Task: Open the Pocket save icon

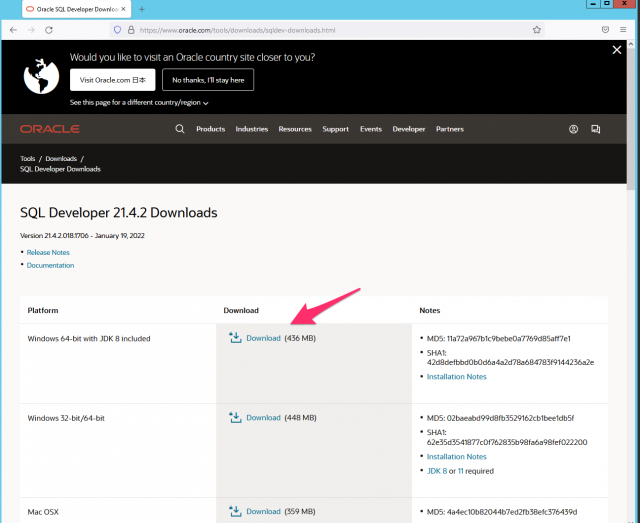Action: coord(605,30)
